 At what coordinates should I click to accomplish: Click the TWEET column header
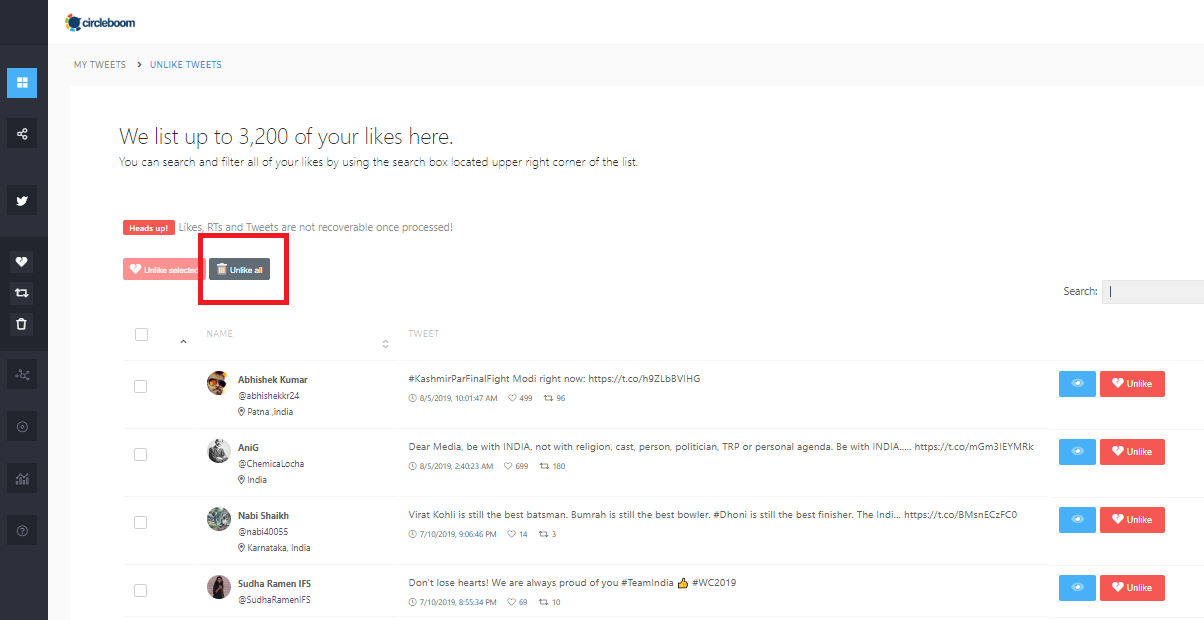point(424,334)
